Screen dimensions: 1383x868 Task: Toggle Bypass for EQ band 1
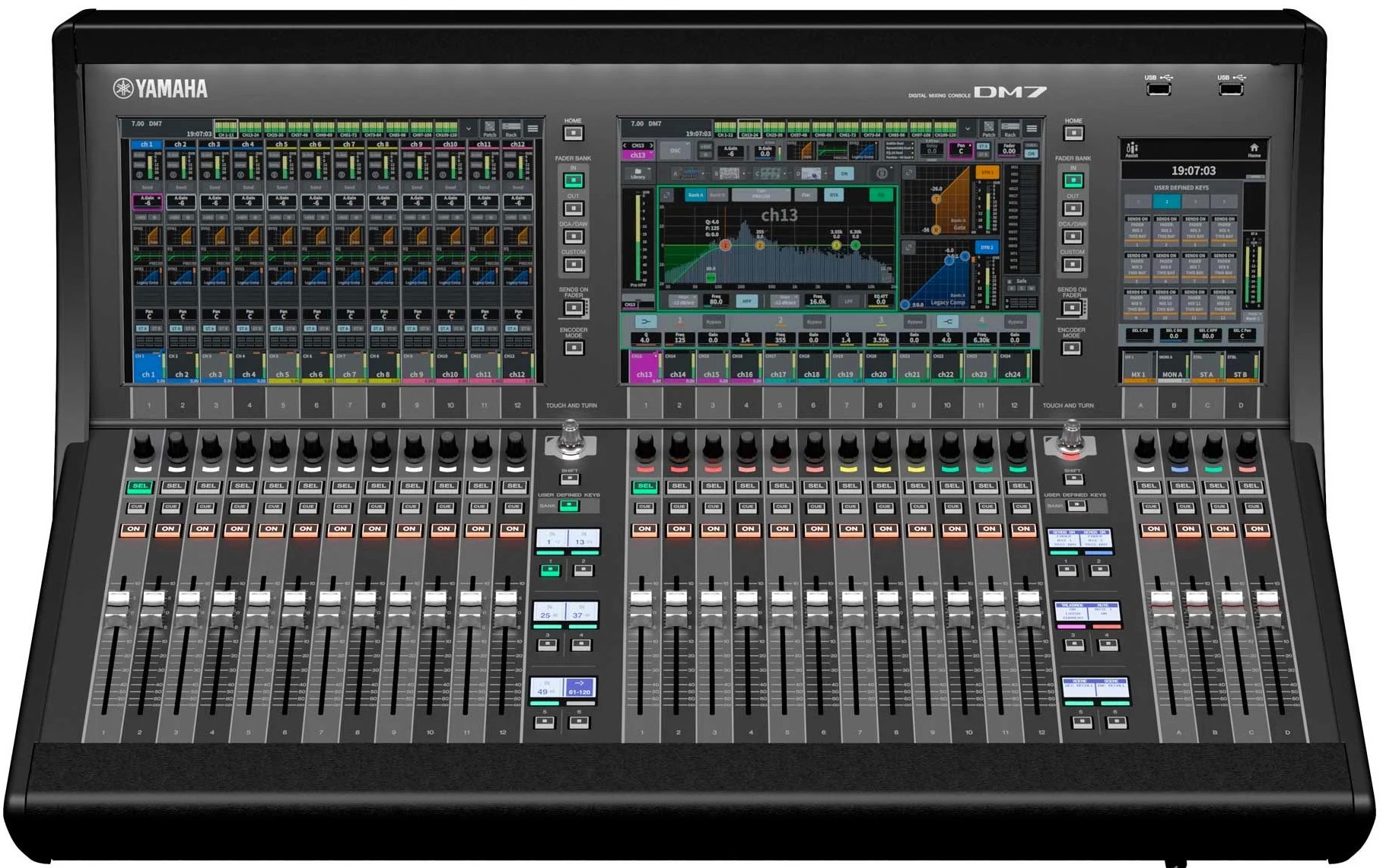[713, 322]
